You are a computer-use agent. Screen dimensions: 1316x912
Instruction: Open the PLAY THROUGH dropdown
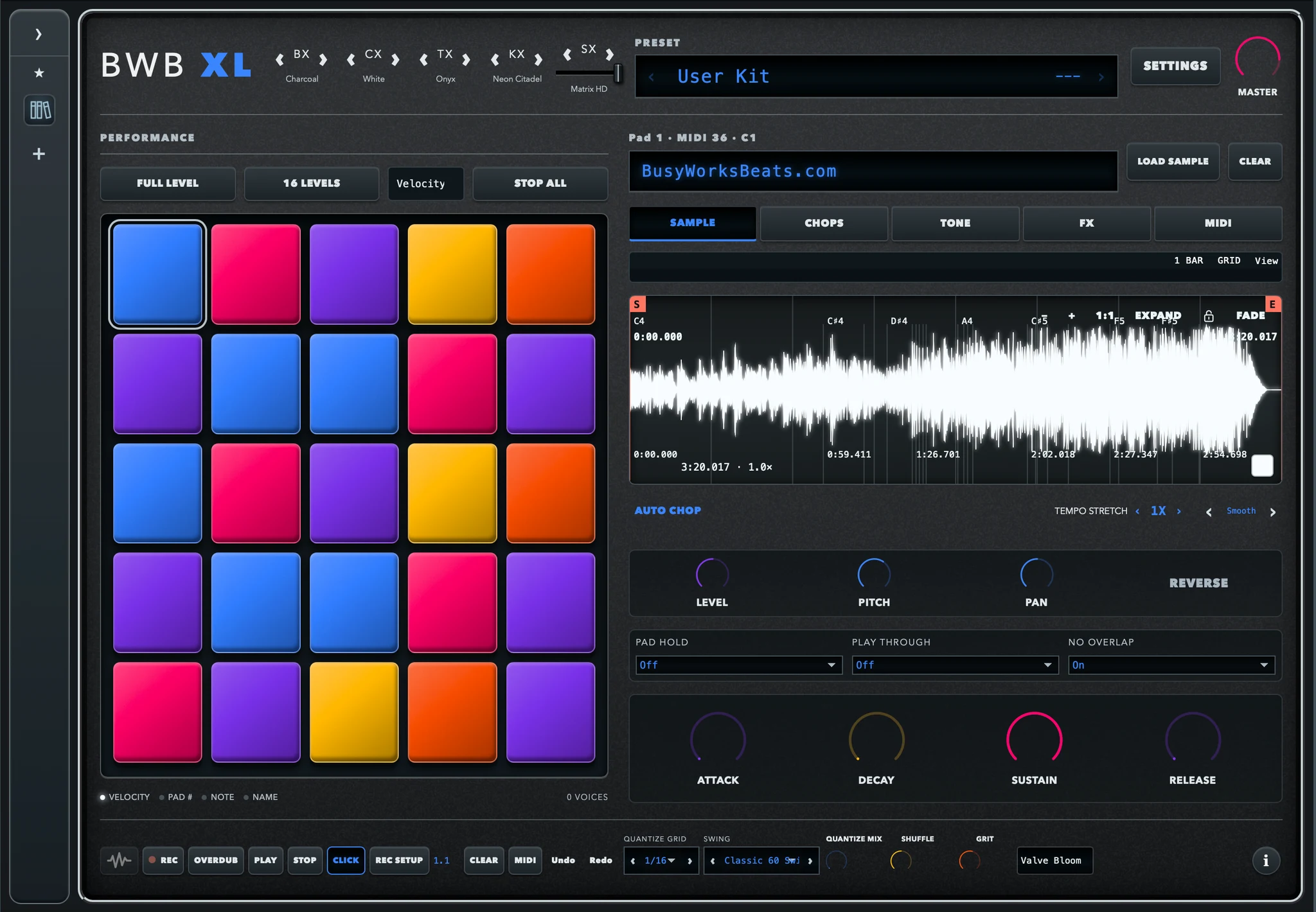955,665
